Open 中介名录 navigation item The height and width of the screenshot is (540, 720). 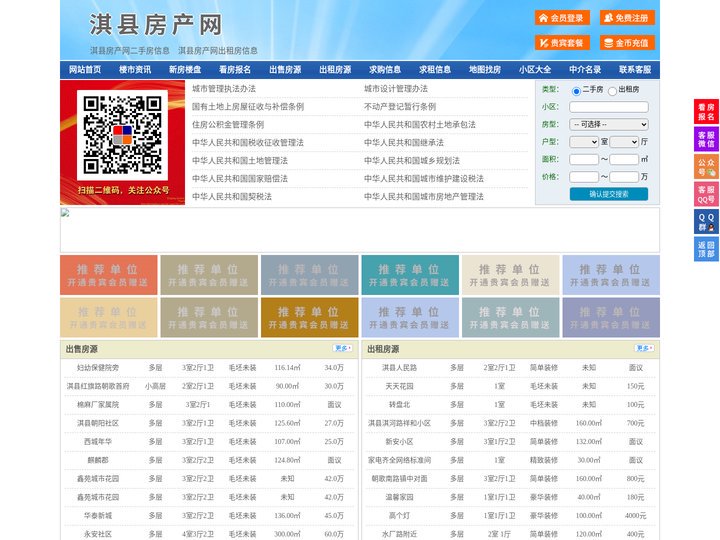585,70
